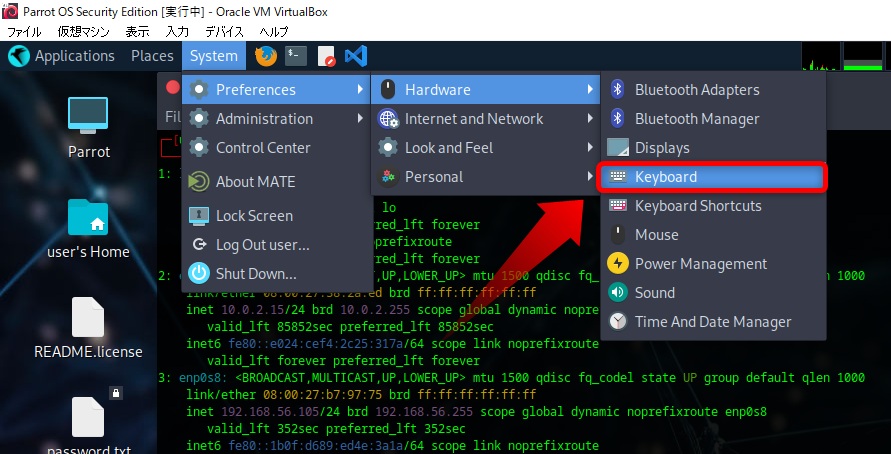Choose Lock Screen
Screen dimensions: 891x454
[276, 215]
